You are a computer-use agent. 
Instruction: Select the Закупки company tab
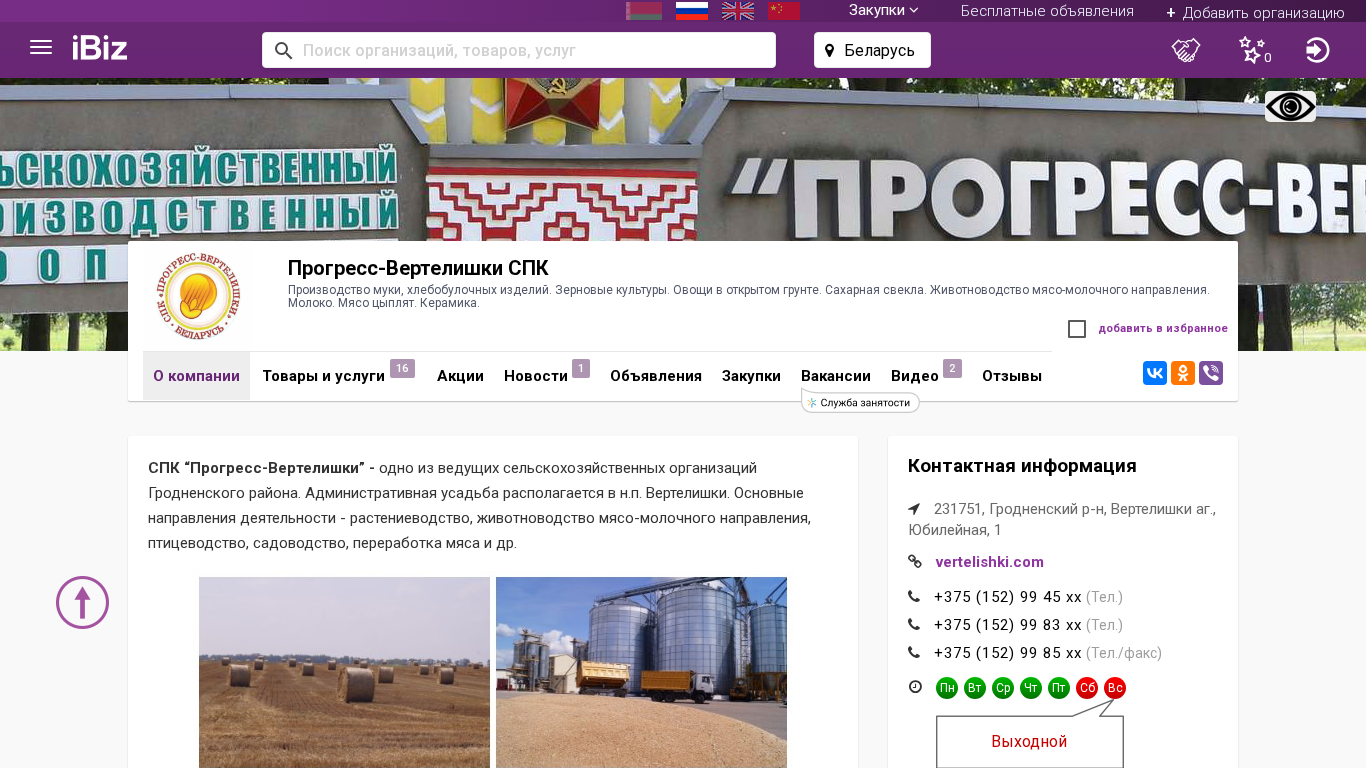tap(751, 376)
